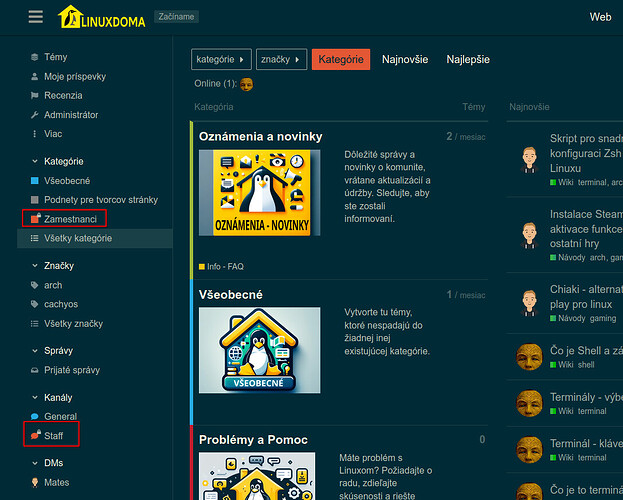Viewport: 623px width, 500px height.
Task: Open Chiaki - alternat topic title
Action: tap(586, 297)
